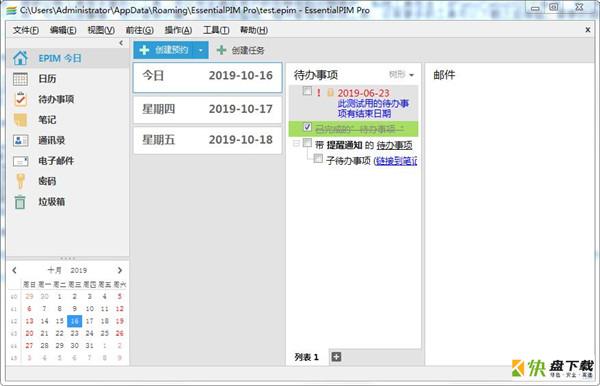Switch to the 列表 1 tab

[x=307, y=357]
